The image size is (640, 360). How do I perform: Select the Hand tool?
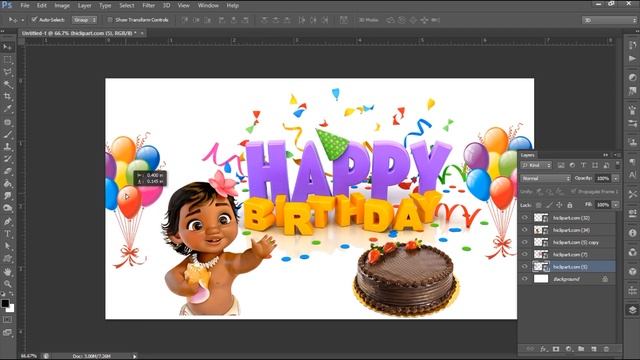(7, 271)
